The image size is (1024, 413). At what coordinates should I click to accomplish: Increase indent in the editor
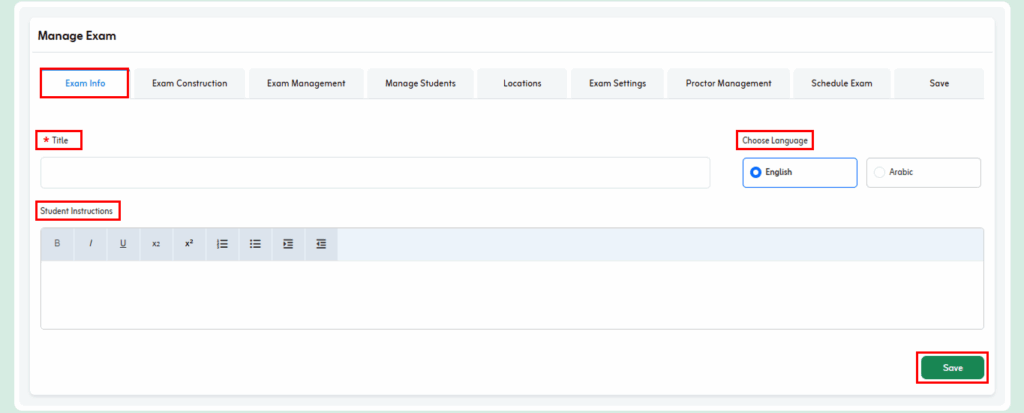pyautogui.click(x=288, y=244)
